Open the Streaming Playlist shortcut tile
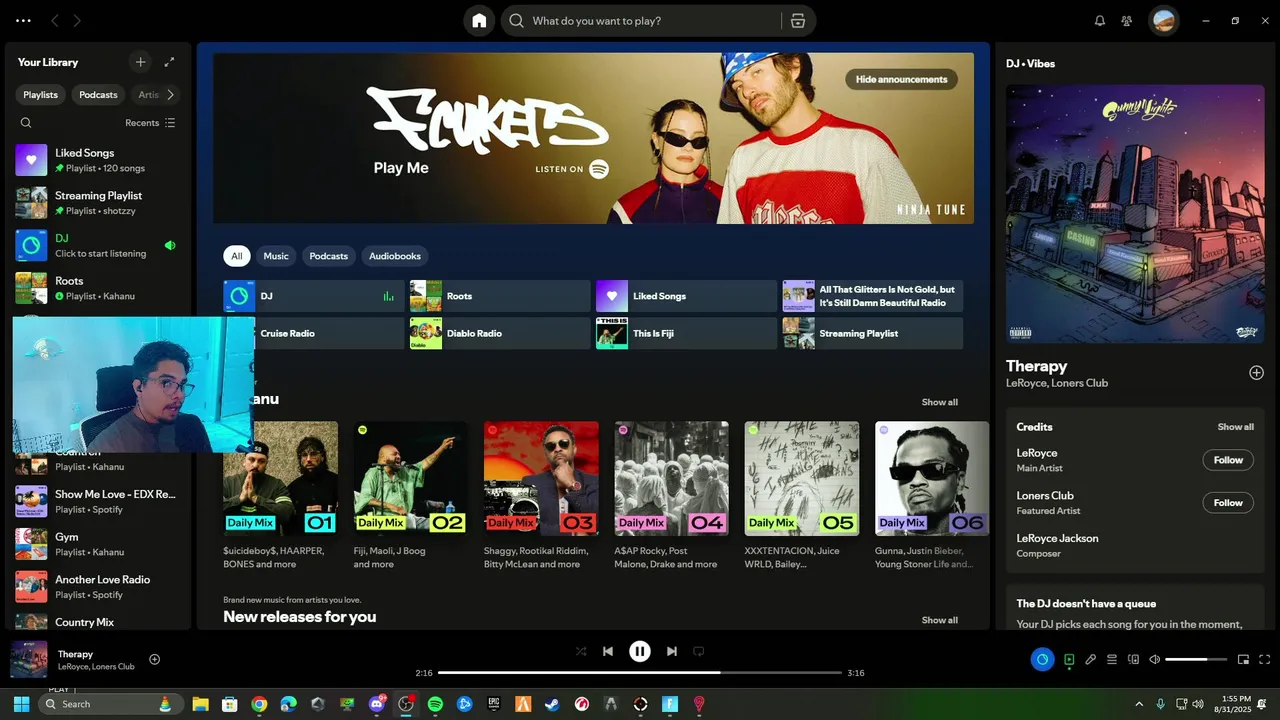The height and width of the screenshot is (720, 1280). click(x=873, y=333)
